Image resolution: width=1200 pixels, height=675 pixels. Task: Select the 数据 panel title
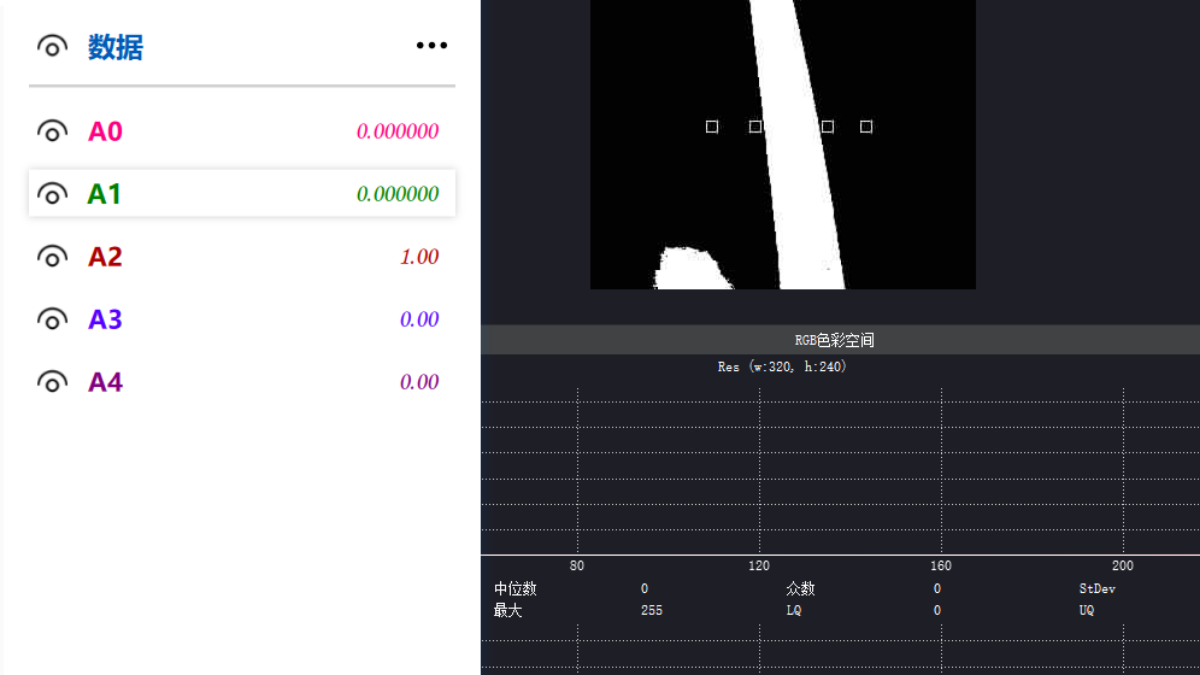pyautogui.click(x=116, y=46)
